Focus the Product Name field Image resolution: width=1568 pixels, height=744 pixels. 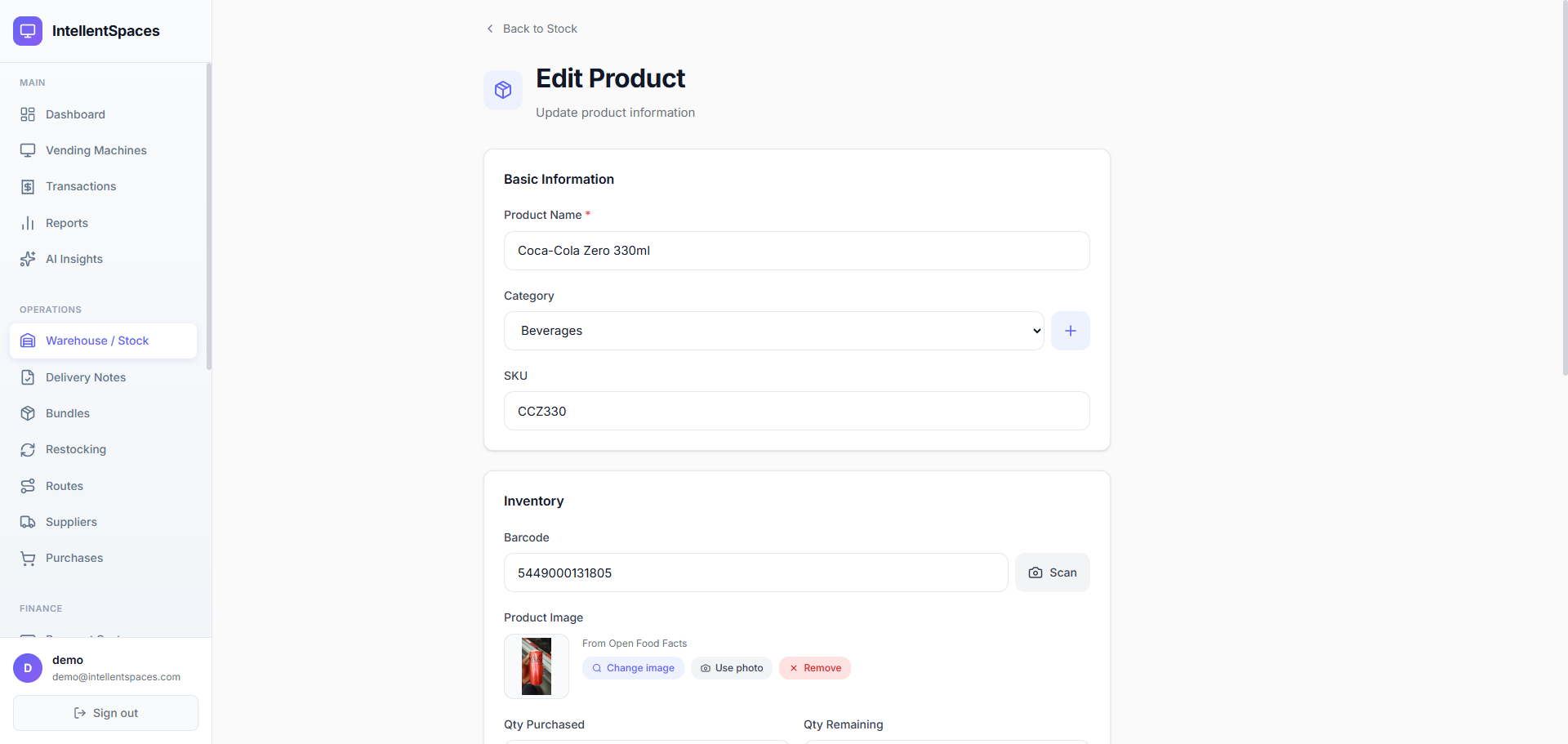tap(796, 251)
